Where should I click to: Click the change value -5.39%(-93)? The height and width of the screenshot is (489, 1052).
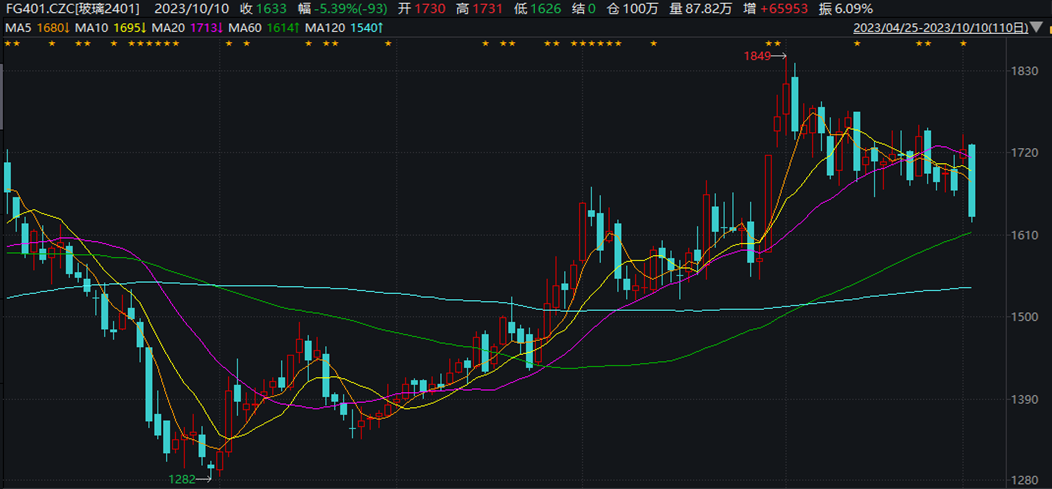tap(350, 9)
